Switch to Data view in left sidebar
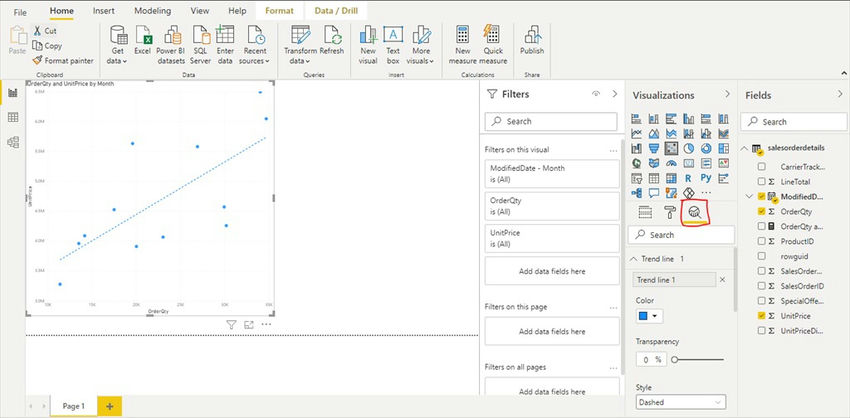This screenshot has height=418, width=850. [x=13, y=117]
